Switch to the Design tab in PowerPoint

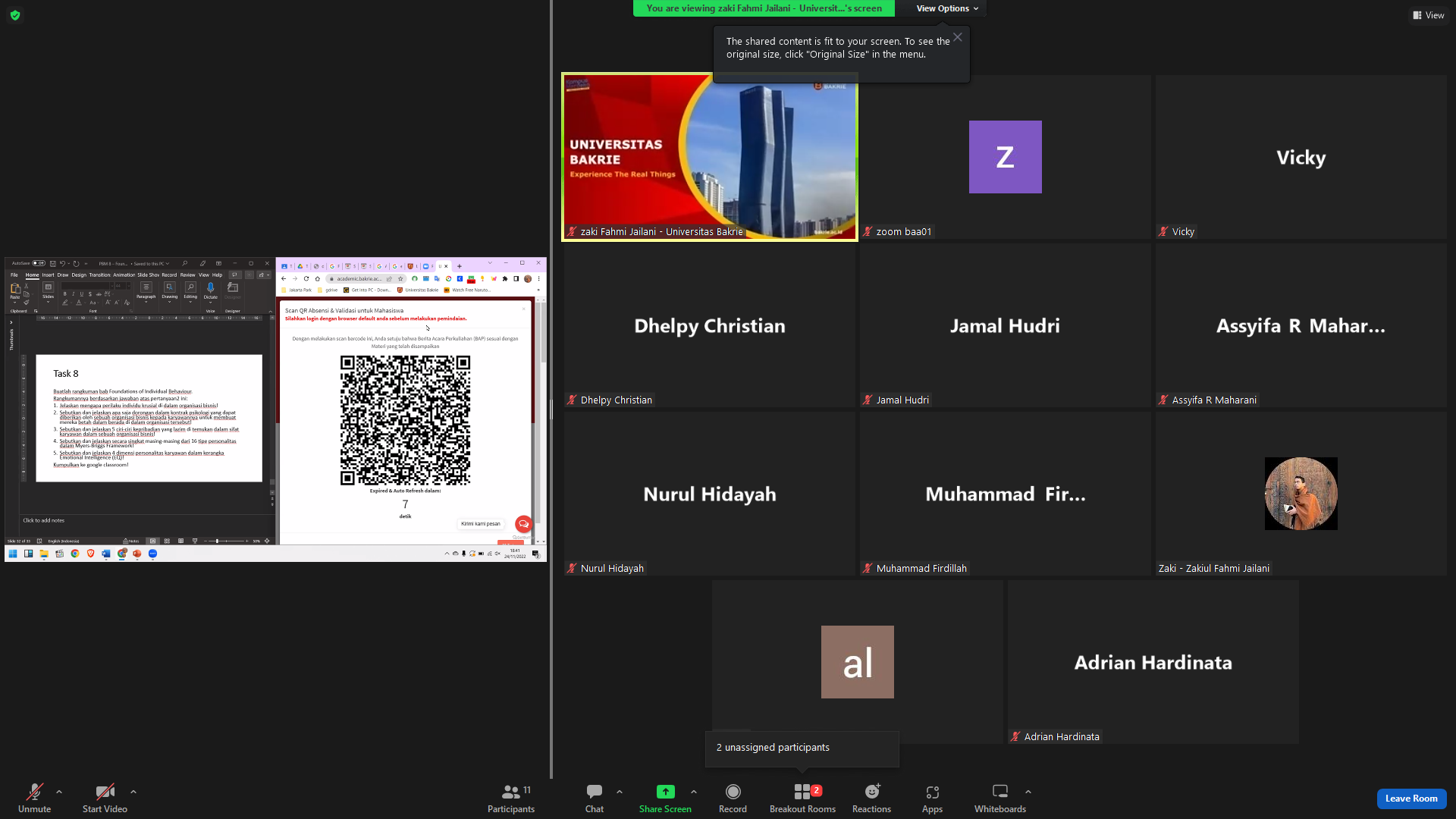click(x=79, y=275)
